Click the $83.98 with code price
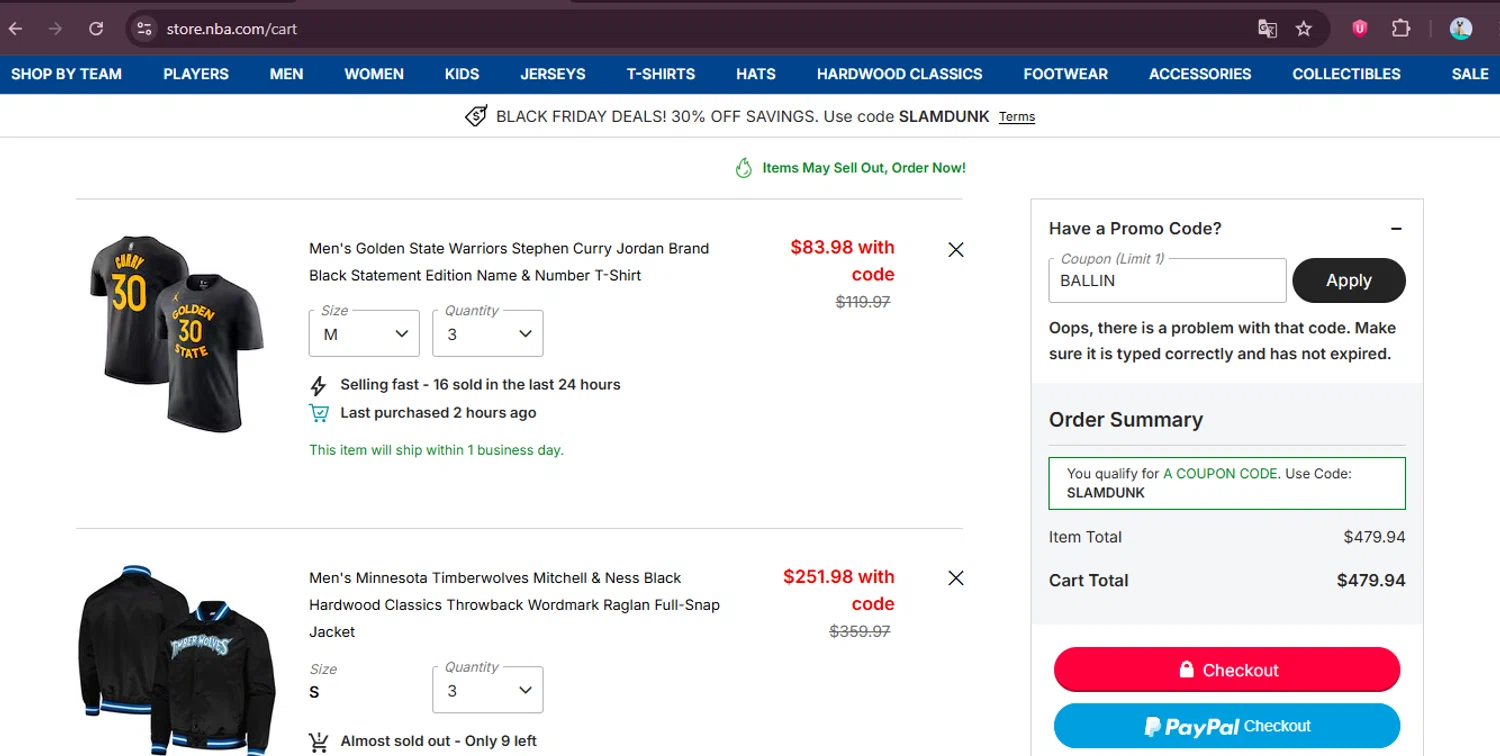1500x756 pixels. click(x=843, y=261)
